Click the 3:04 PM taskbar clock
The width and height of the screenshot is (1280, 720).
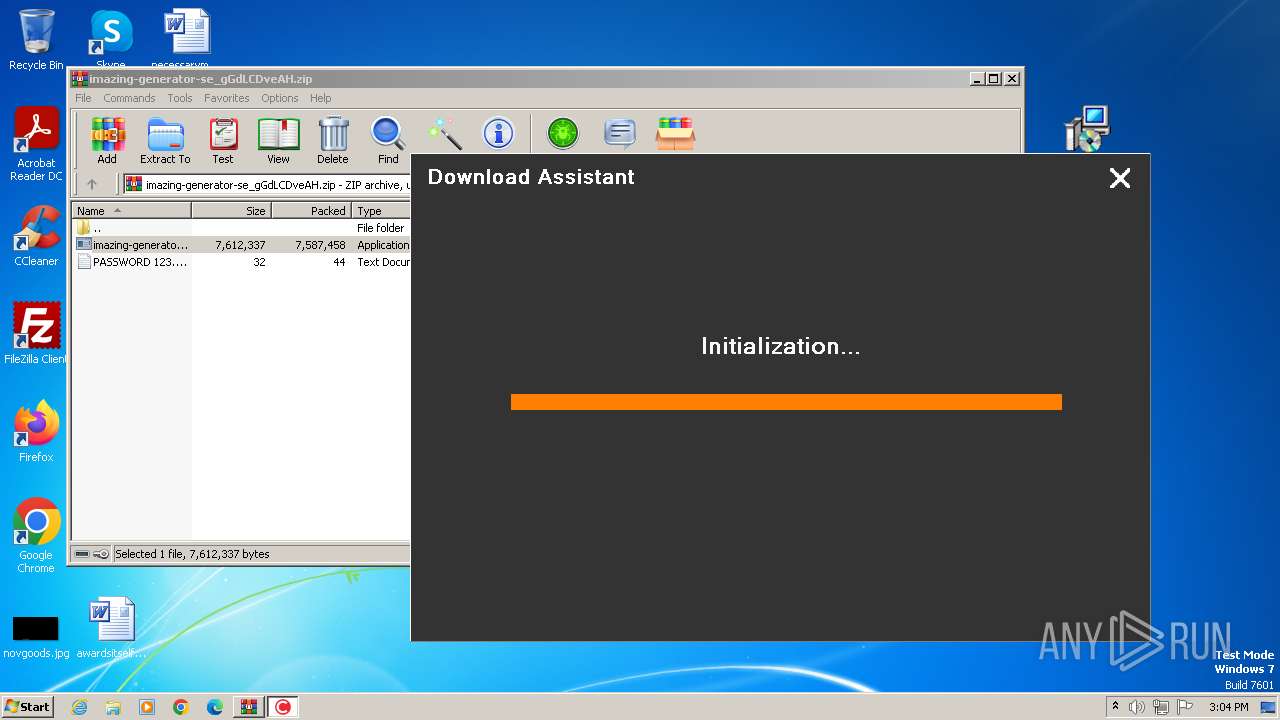tap(1228, 707)
